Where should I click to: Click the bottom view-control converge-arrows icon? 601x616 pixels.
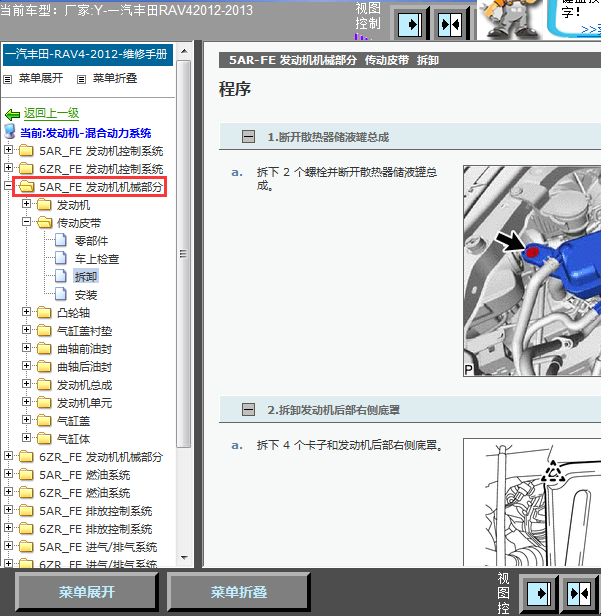pos(578,593)
